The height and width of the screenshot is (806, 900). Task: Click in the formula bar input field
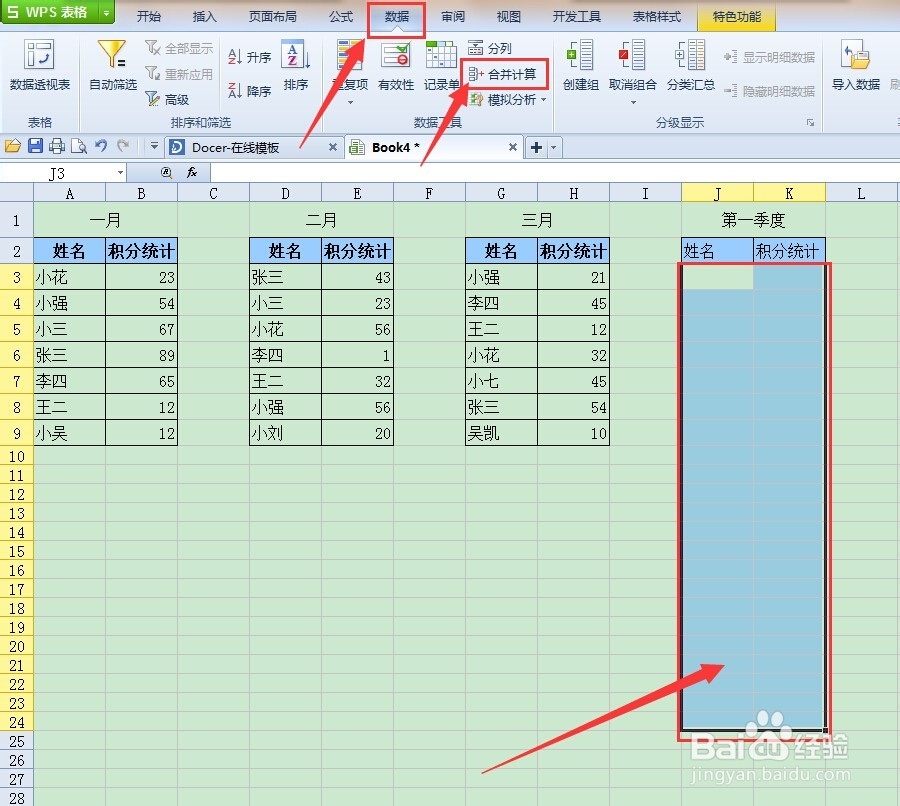554,172
